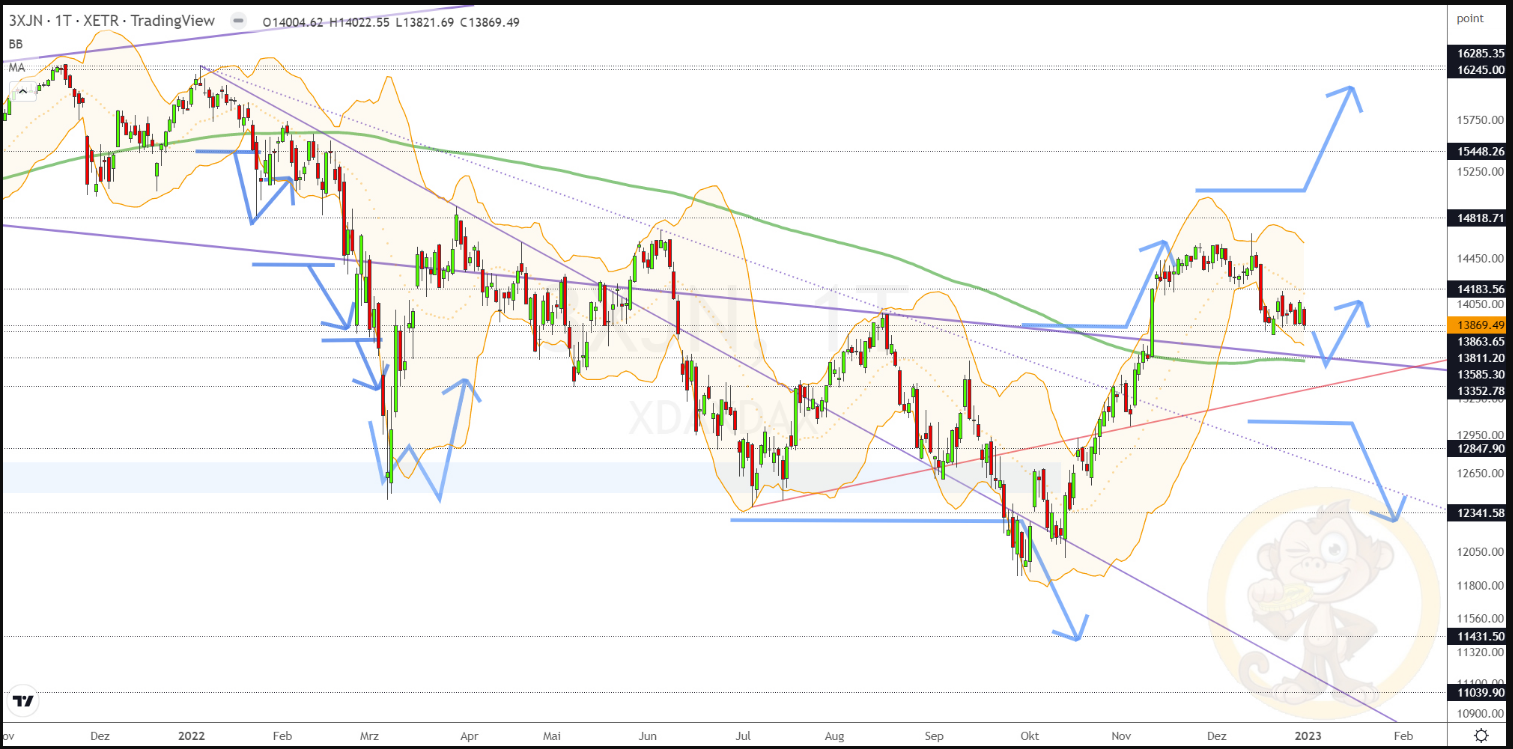The height and width of the screenshot is (749, 1513).
Task: Click the TradingView logo icon
Action: point(24,701)
